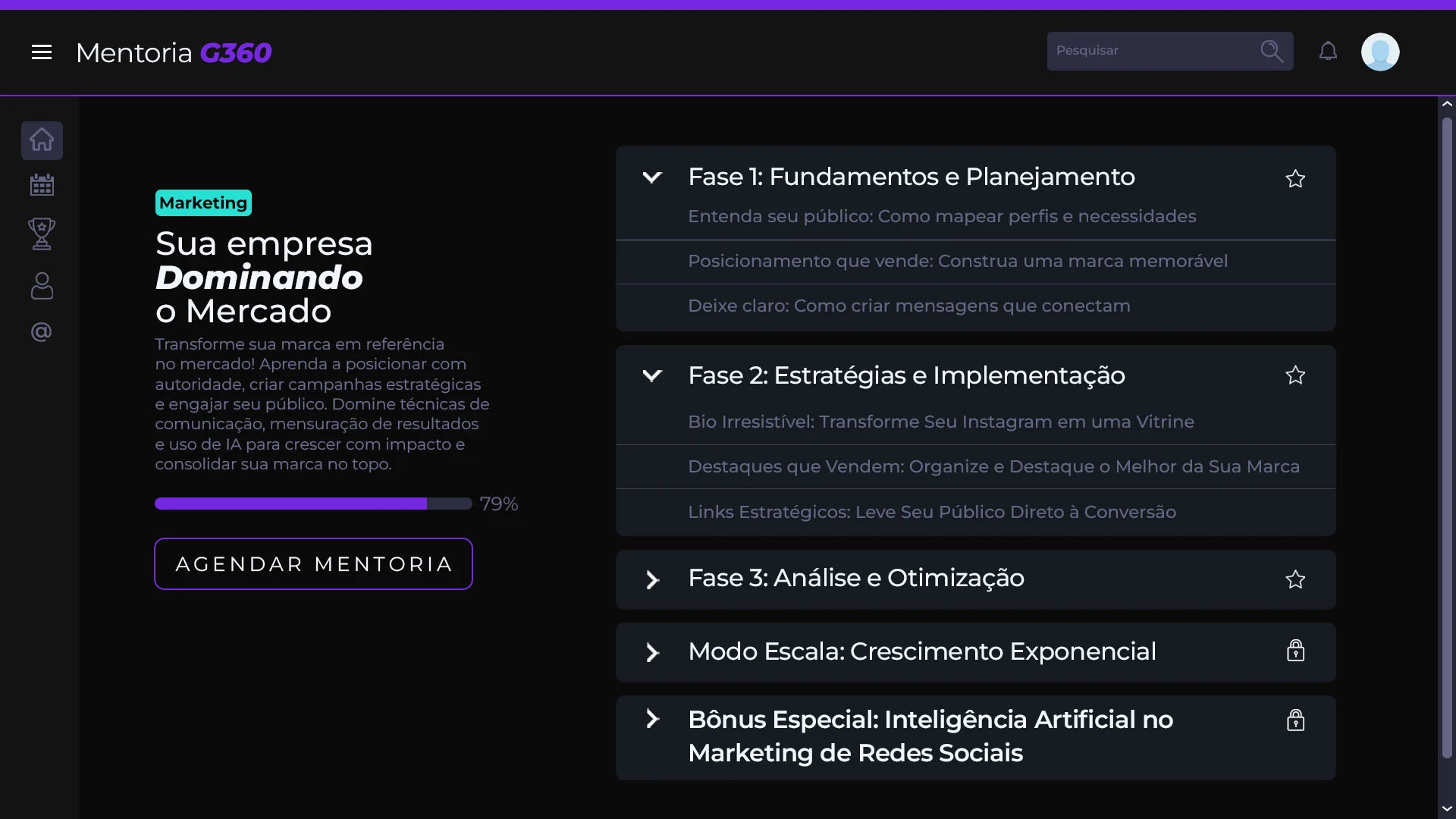Click lock icon on Bônus Especial
This screenshot has width=1456, height=819.
[1295, 720]
